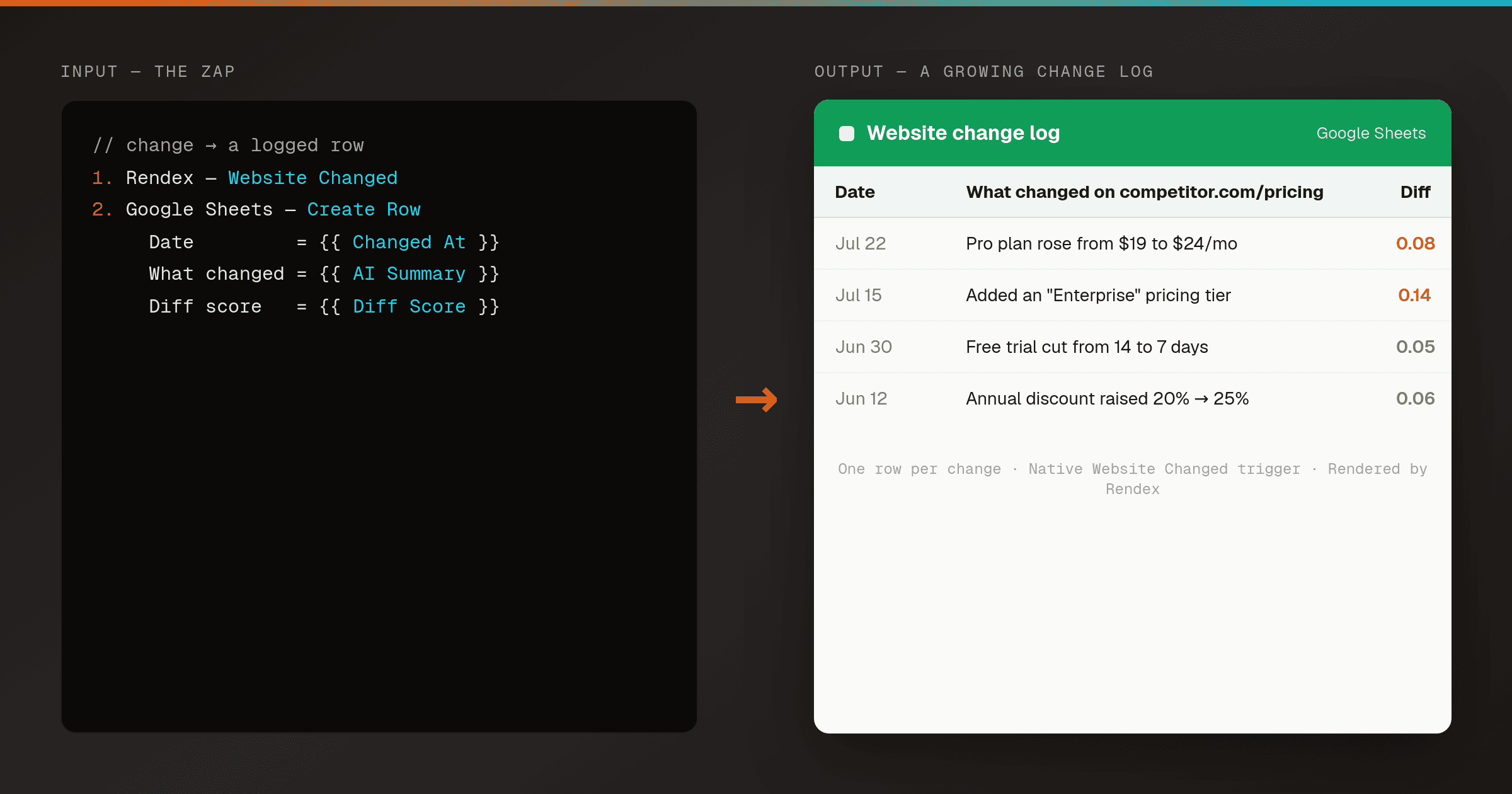1512x794 pixels.
Task: Click the step number "2." in the code
Action: (101, 210)
